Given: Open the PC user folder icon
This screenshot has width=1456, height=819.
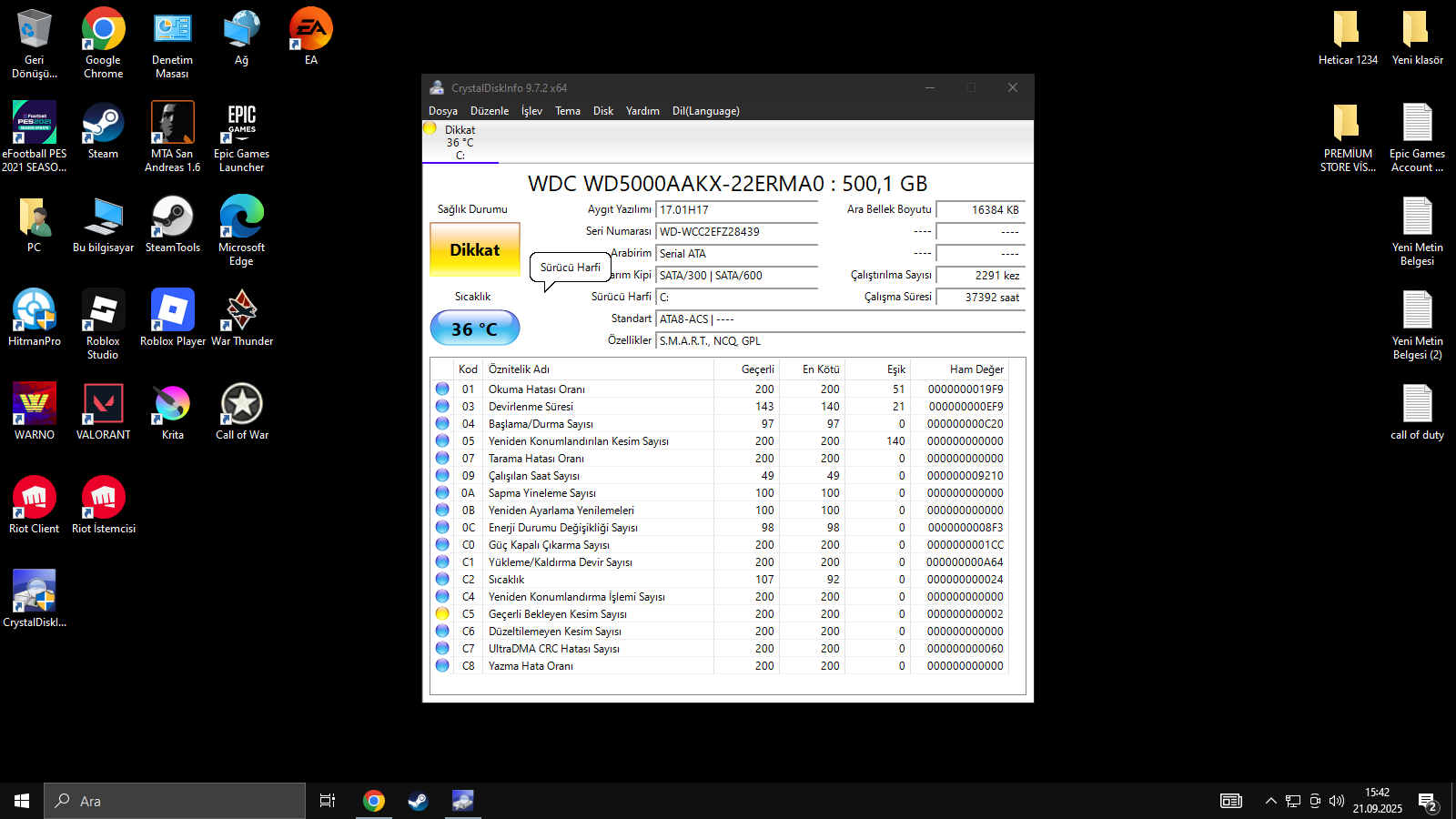Looking at the screenshot, I should [35, 225].
